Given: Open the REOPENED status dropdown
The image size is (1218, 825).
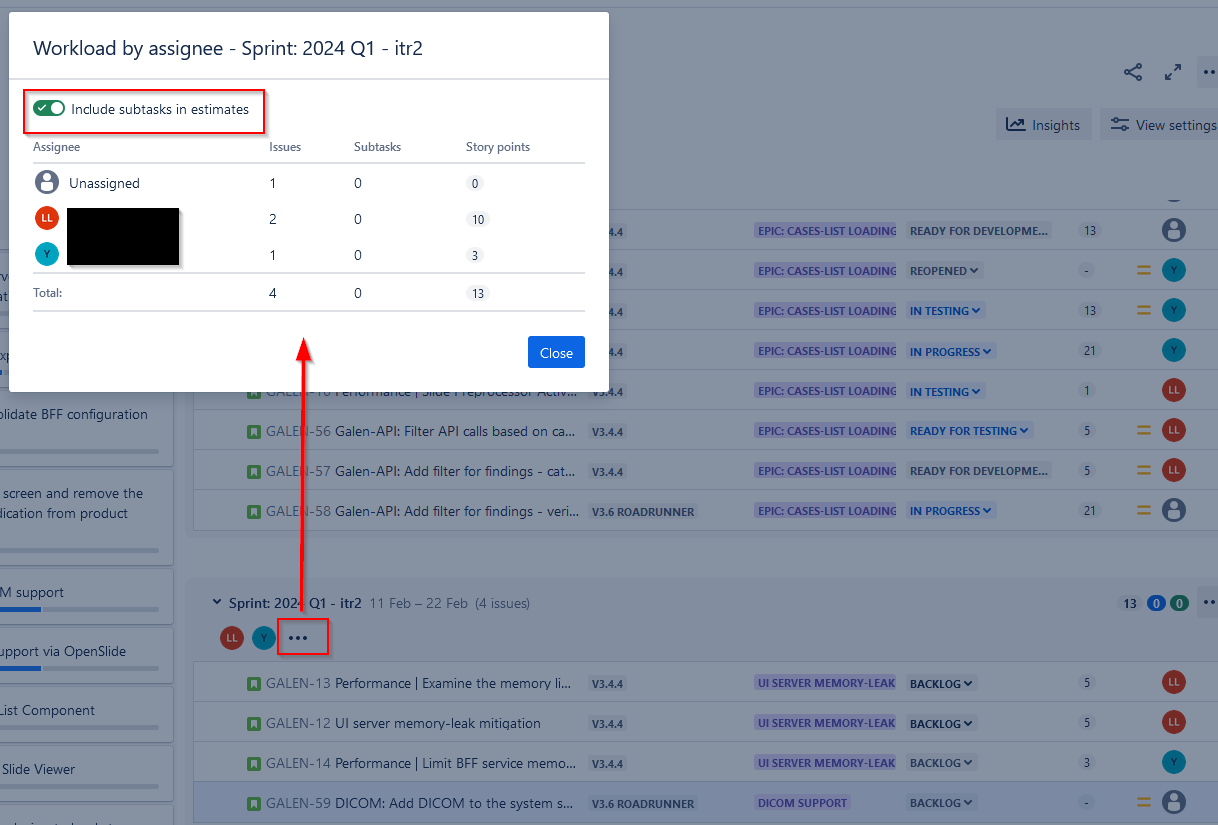Looking at the screenshot, I should (x=945, y=271).
